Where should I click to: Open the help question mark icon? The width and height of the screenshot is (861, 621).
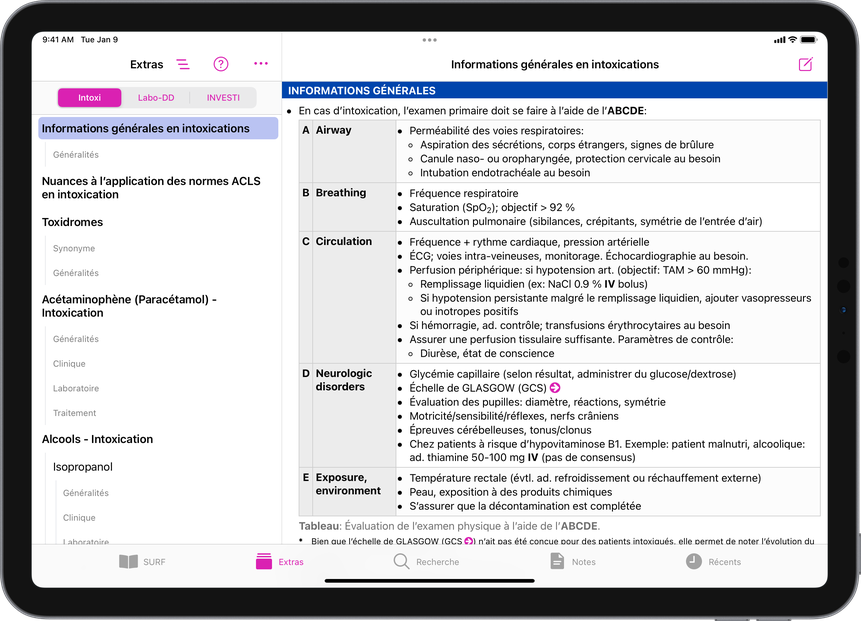pos(221,64)
